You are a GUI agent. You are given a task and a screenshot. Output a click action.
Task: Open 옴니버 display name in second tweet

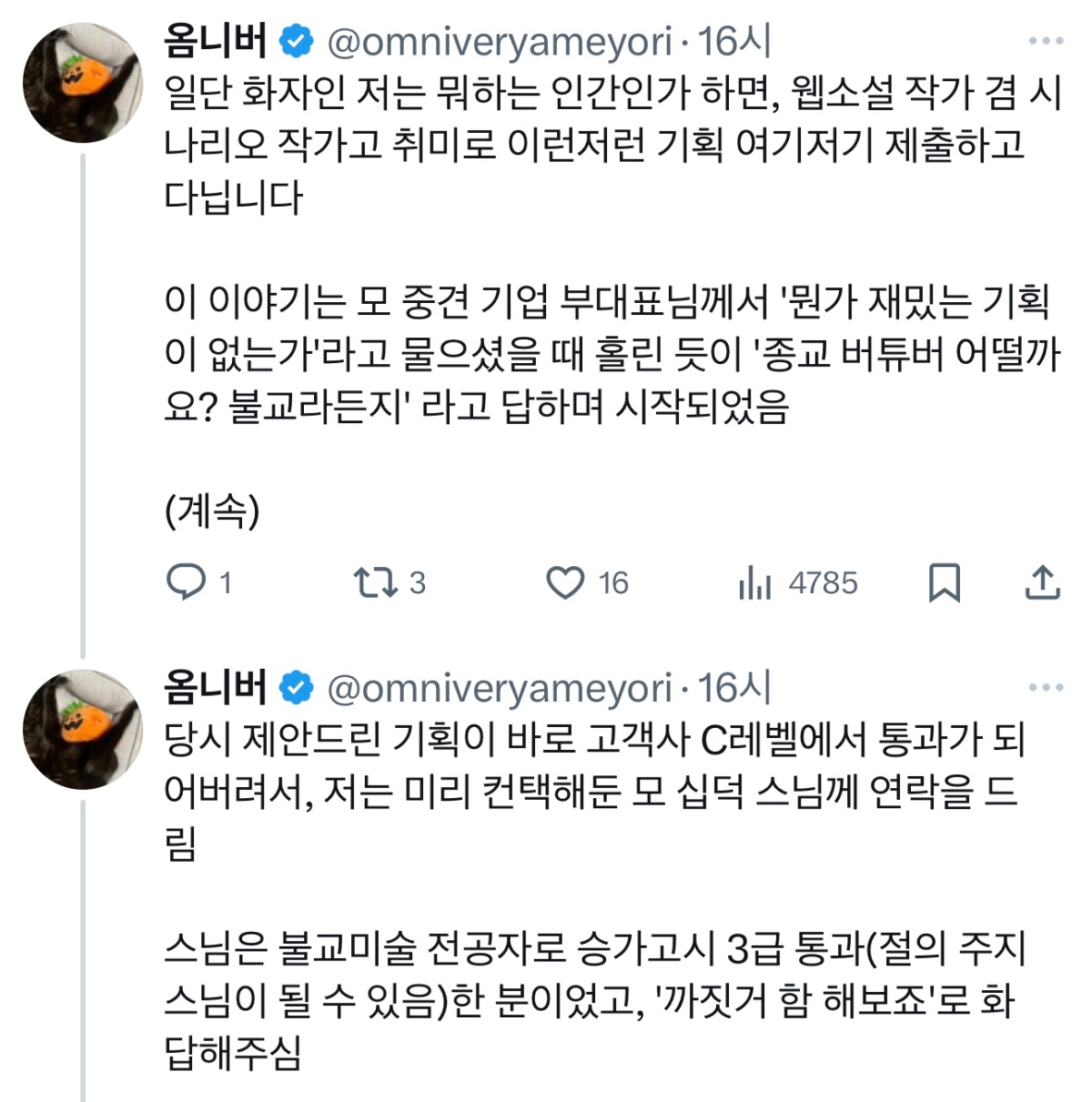216,688
